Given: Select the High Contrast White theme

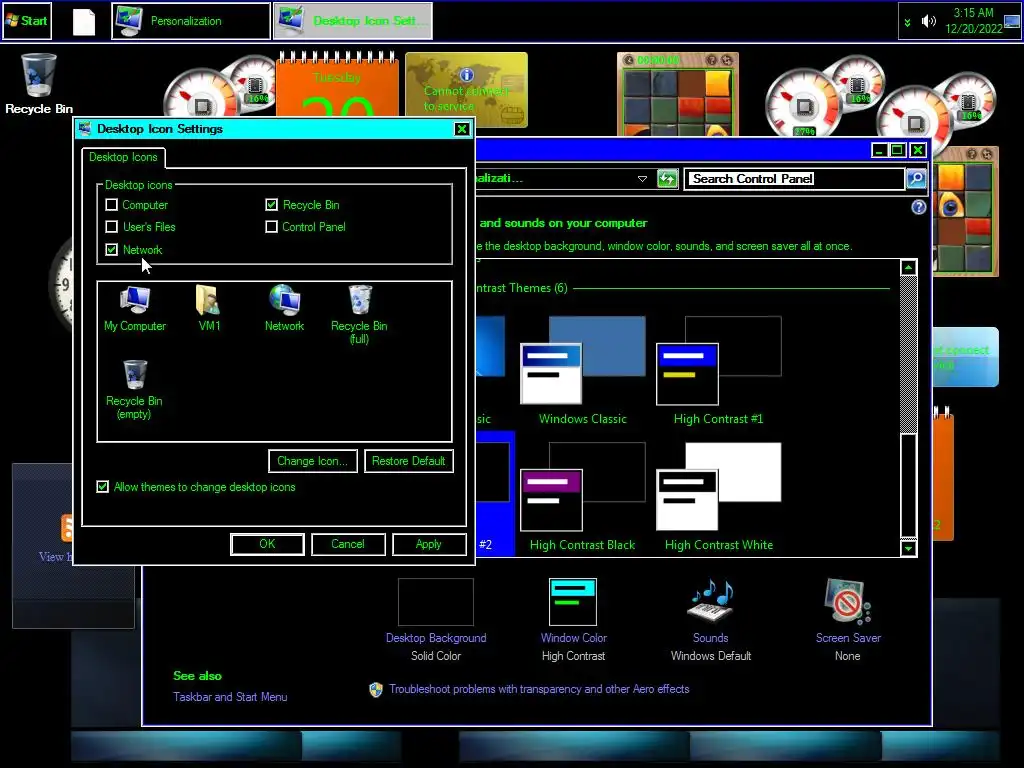Looking at the screenshot, I should [718, 497].
